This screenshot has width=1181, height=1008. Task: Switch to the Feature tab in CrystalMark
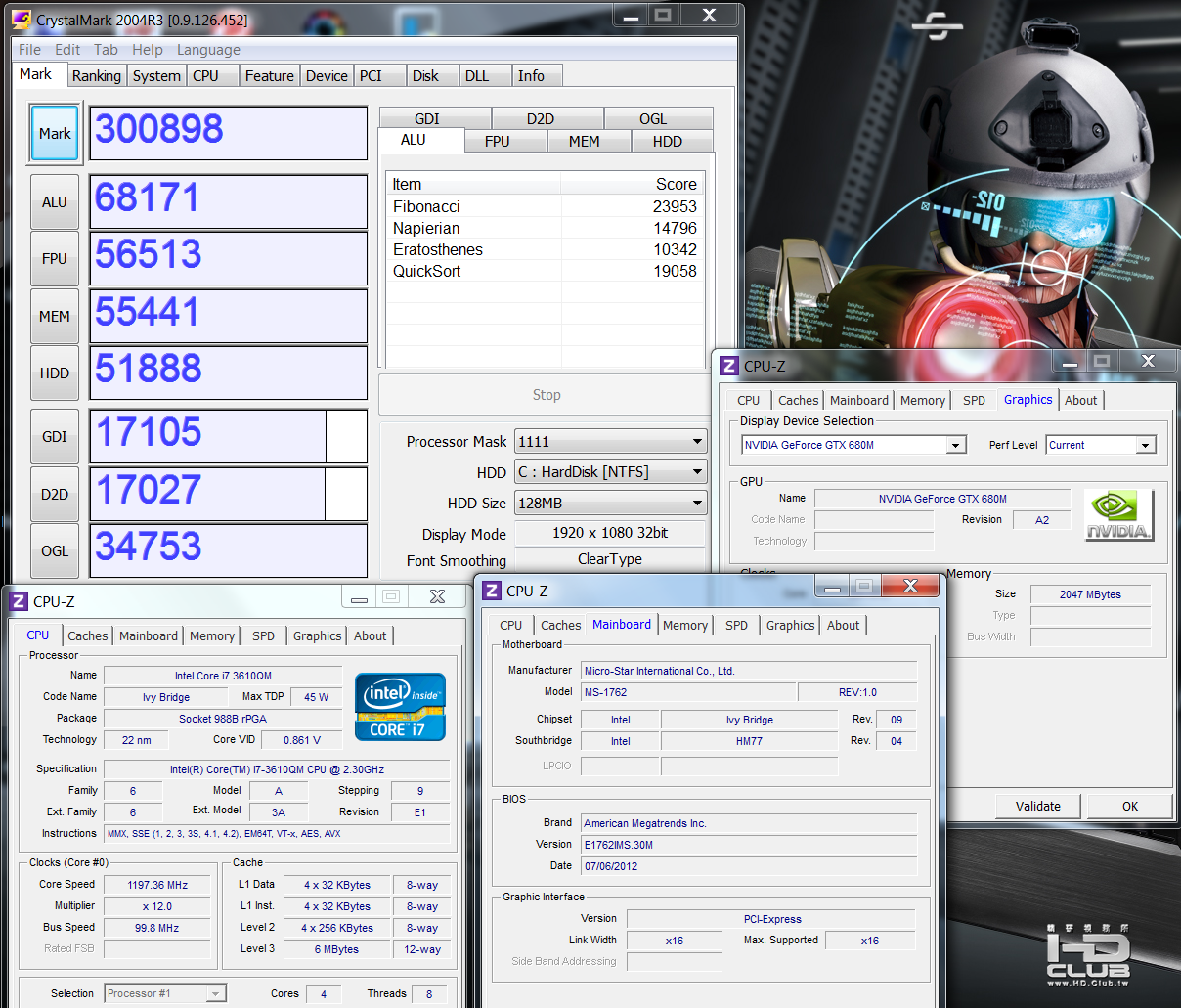tap(270, 76)
